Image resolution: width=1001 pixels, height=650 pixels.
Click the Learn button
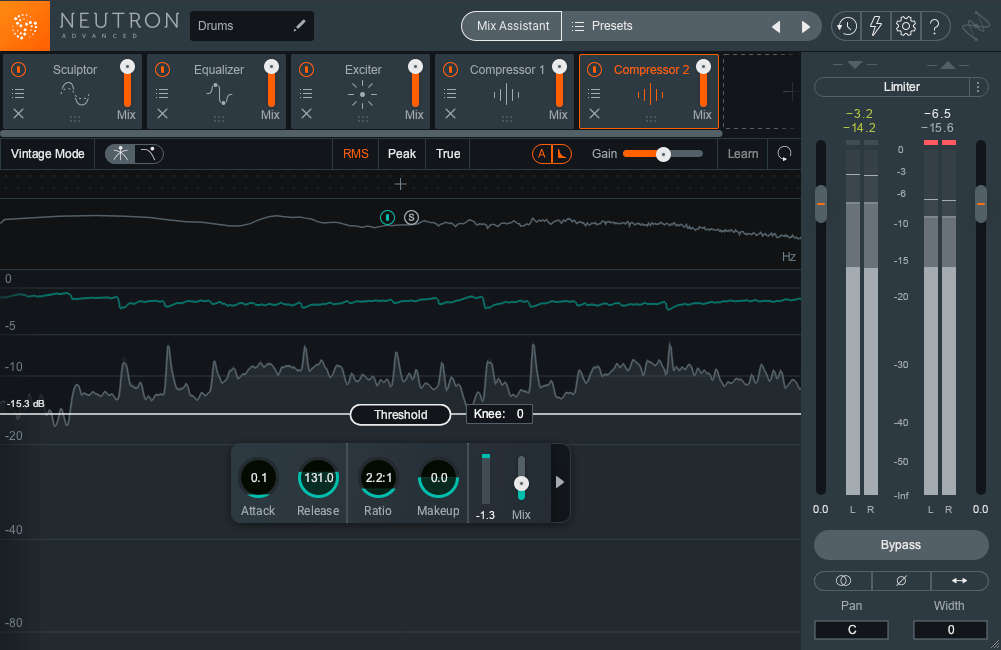tap(742, 154)
